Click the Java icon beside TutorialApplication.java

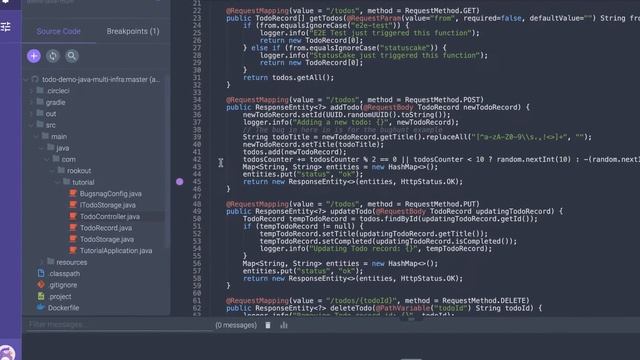[x=73, y=250]
